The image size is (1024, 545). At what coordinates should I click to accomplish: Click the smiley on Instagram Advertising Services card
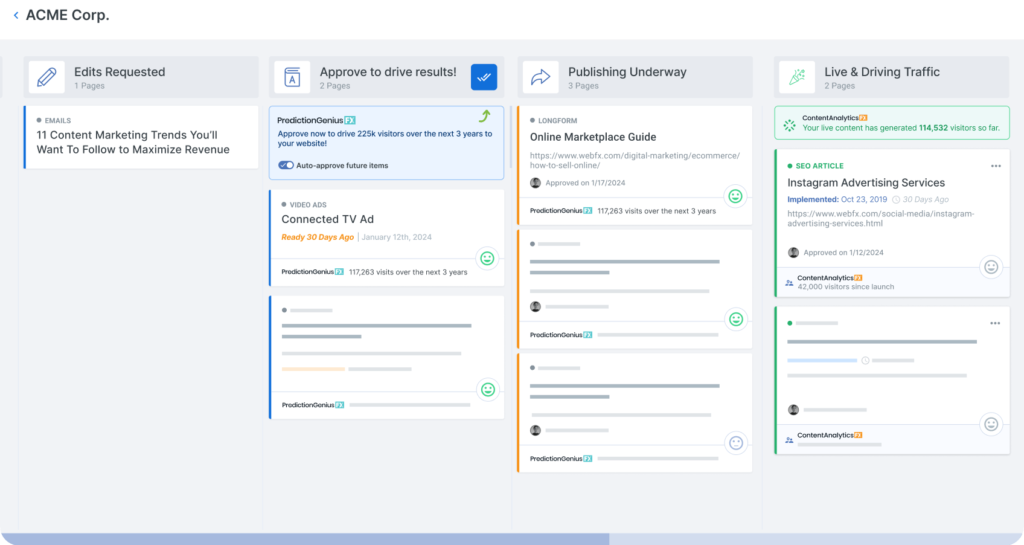991,267
